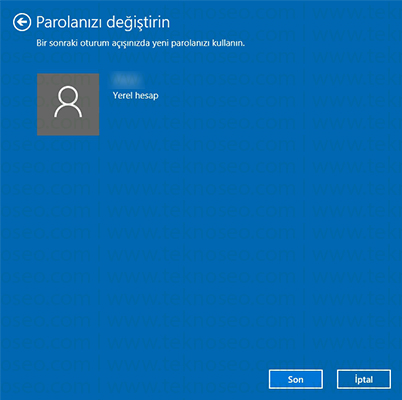This screenshot has height=400, width=402.
Task: Click the 'Parolanızı değiştirin' heading
Action: pyautogui.click(x=103, y=22)
